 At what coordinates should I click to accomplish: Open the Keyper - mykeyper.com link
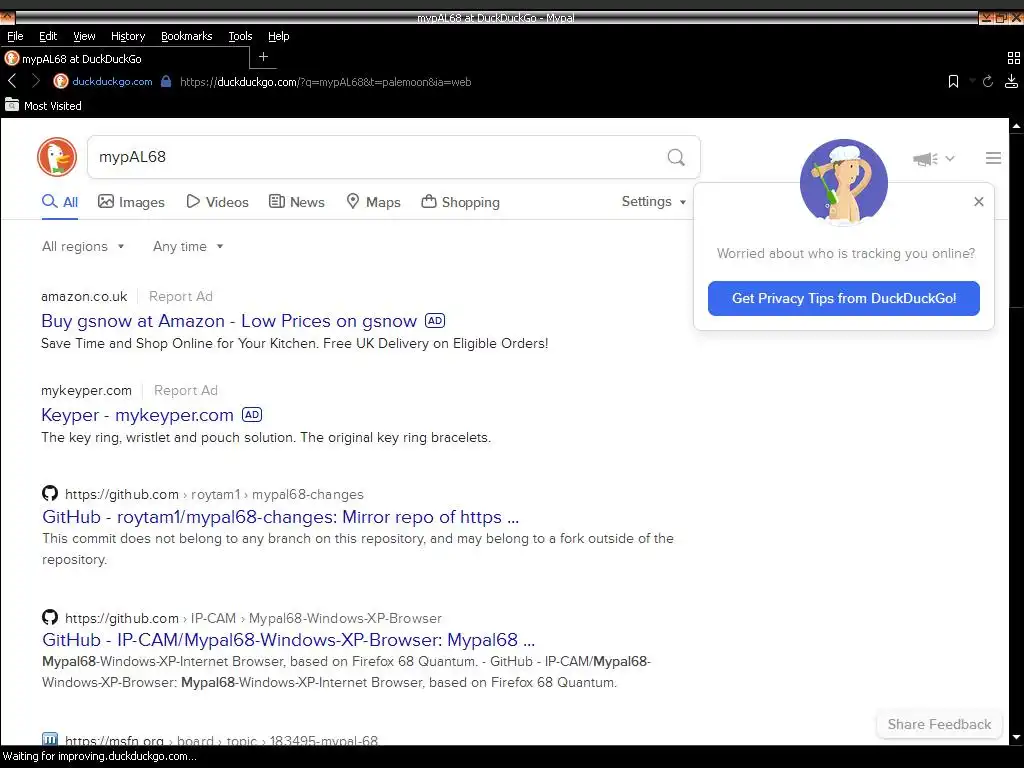pos(137,415)
